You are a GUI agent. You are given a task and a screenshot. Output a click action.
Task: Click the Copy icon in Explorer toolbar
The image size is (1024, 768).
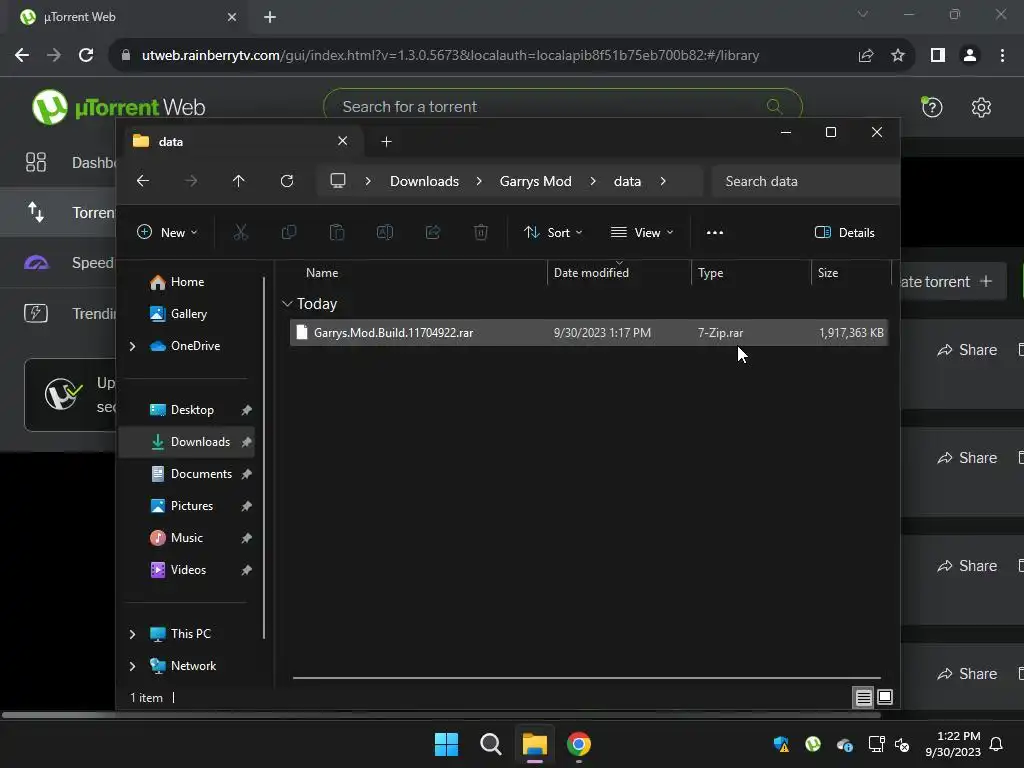[x=289, y=232]
